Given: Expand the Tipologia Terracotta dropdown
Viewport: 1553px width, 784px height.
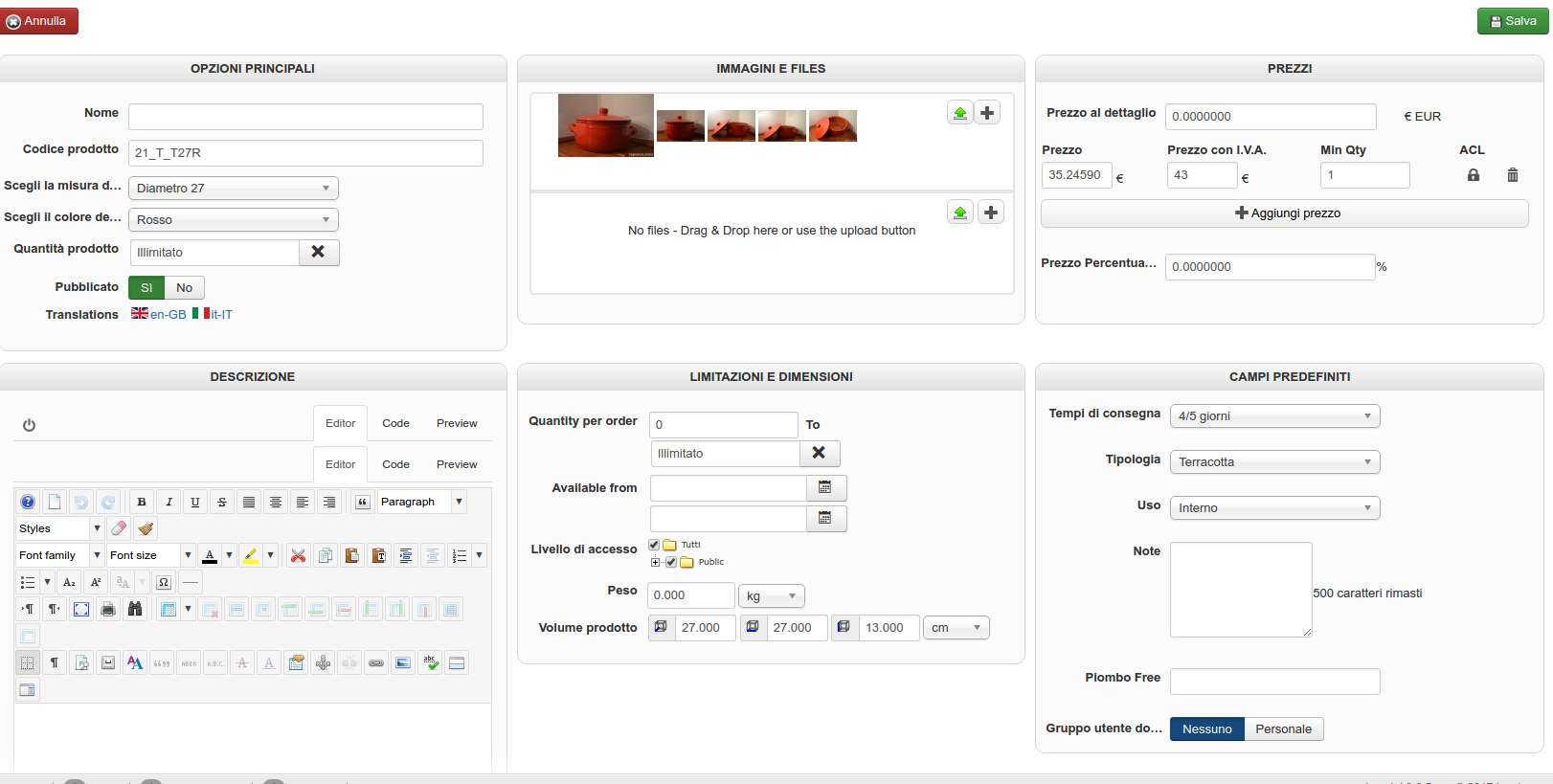Looking at the screenshot, I should click(1274, 462).
